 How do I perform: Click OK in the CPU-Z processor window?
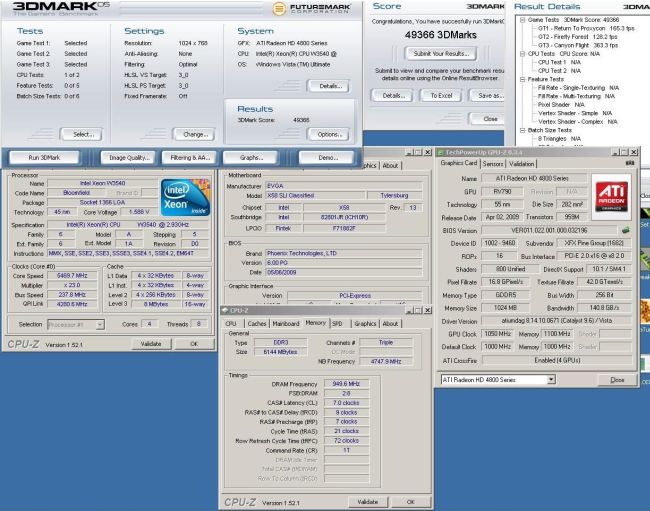click(x=194, y=344)
